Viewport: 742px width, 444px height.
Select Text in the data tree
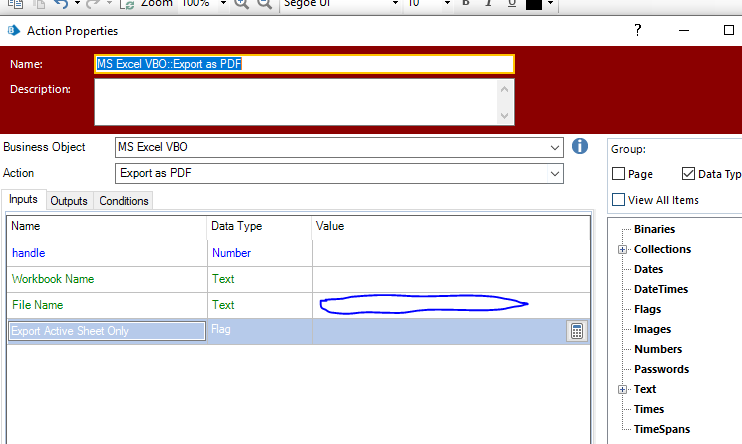(x=645, y=389)
